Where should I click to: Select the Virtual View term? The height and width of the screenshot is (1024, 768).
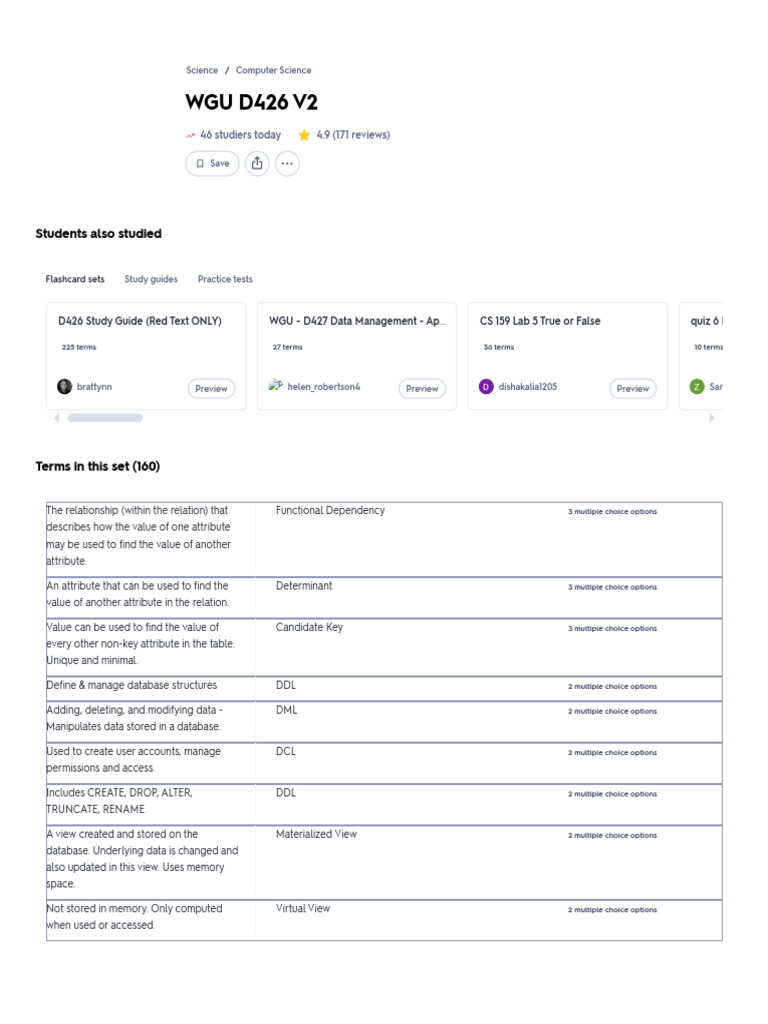pos(302,908)
